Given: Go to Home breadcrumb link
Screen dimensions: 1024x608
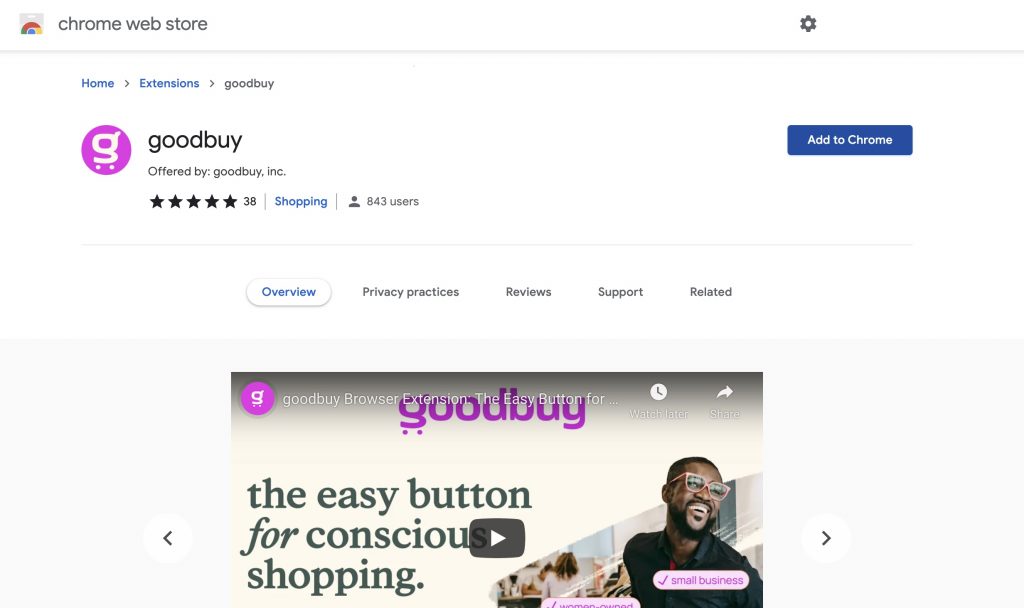Looking at the screenshot, I should coord(97,84).
